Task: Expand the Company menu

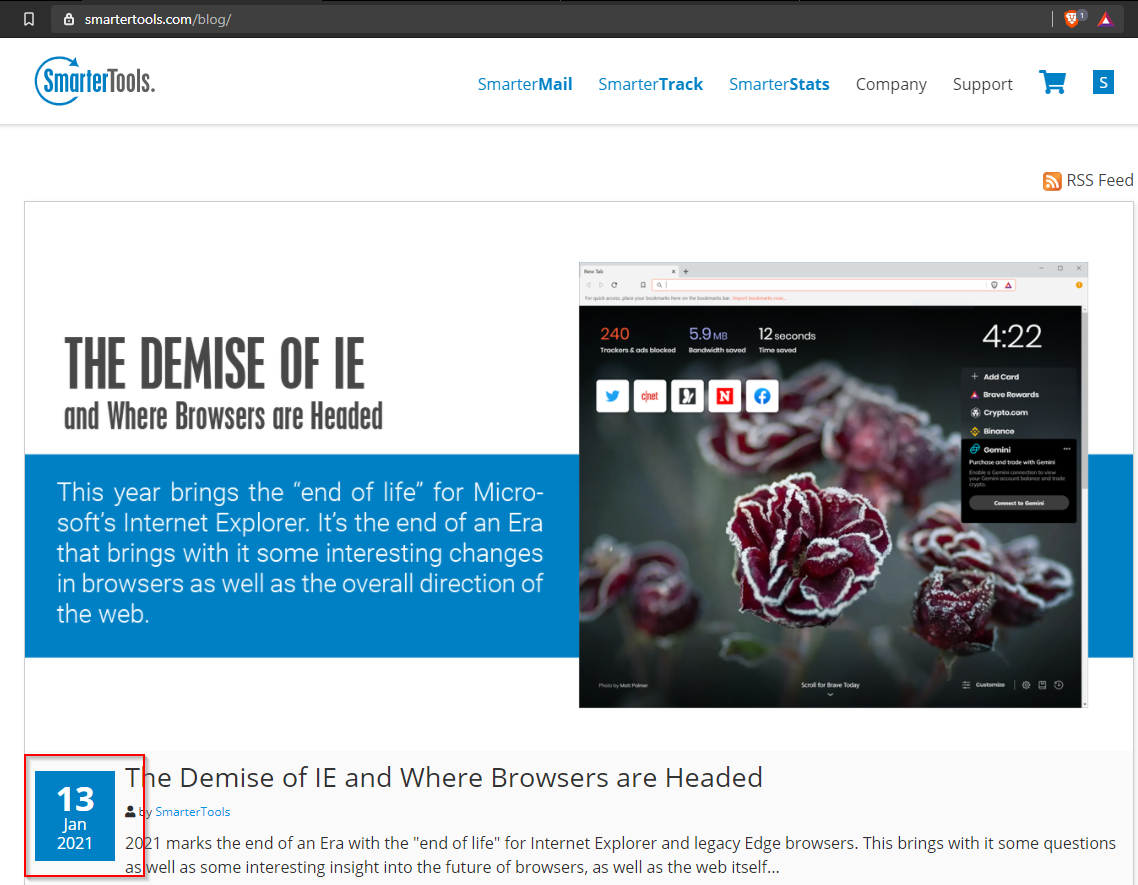Action: coord(891,84)
